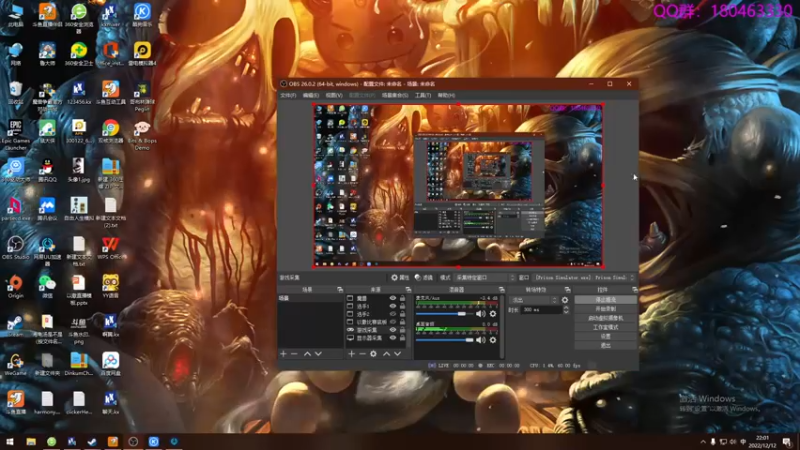The height and width of the screenshot is (450, 800).
Task: Open the 场景集合(S) menu
Action: 395,95
